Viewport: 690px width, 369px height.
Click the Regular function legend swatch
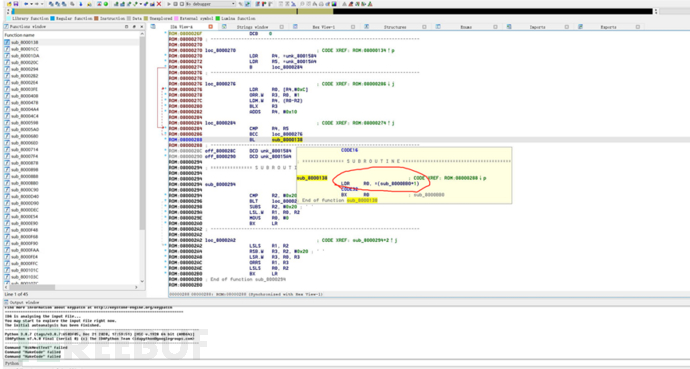pos(52,18)
